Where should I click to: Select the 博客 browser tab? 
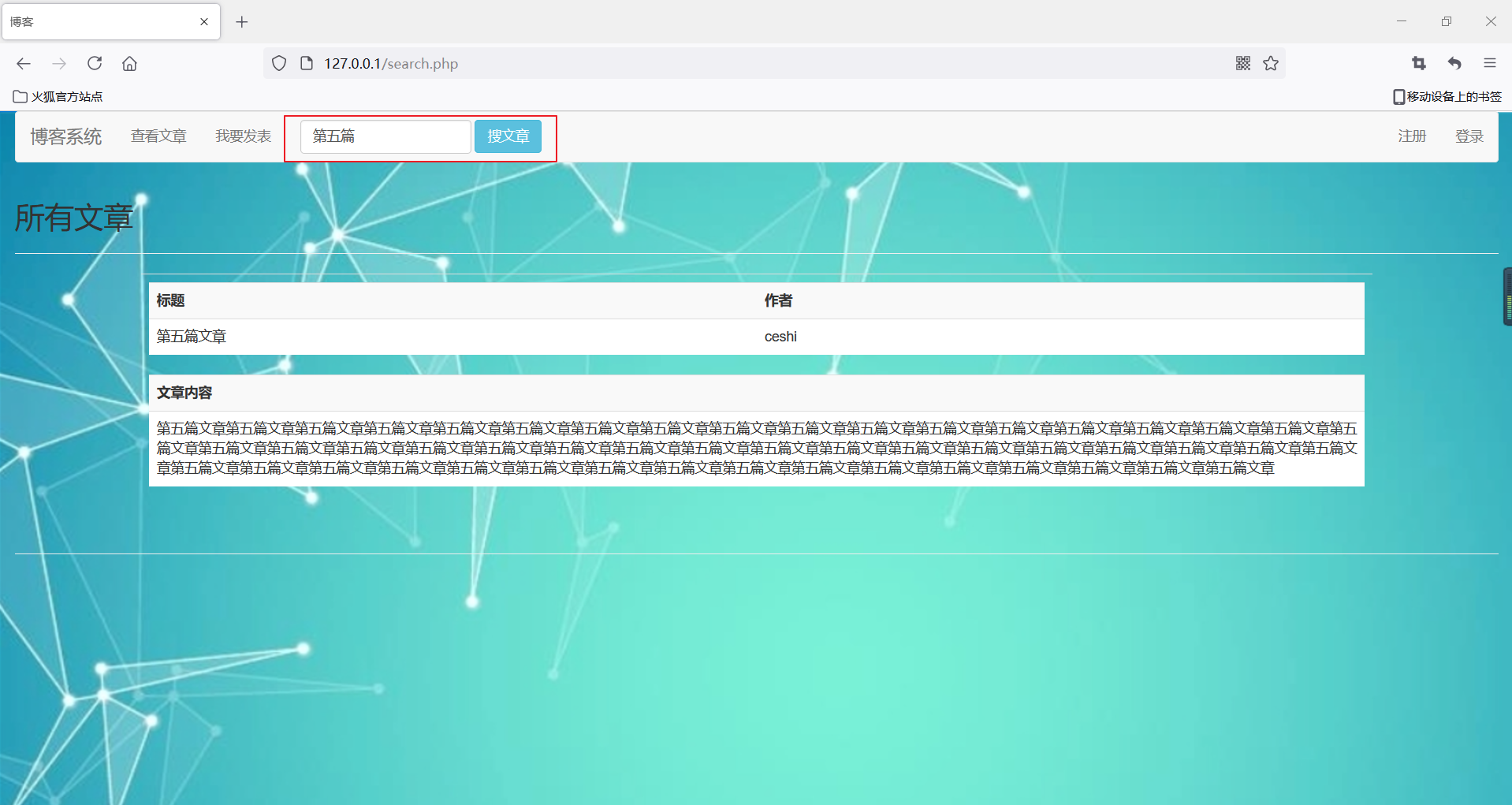(x=111, y=22)
